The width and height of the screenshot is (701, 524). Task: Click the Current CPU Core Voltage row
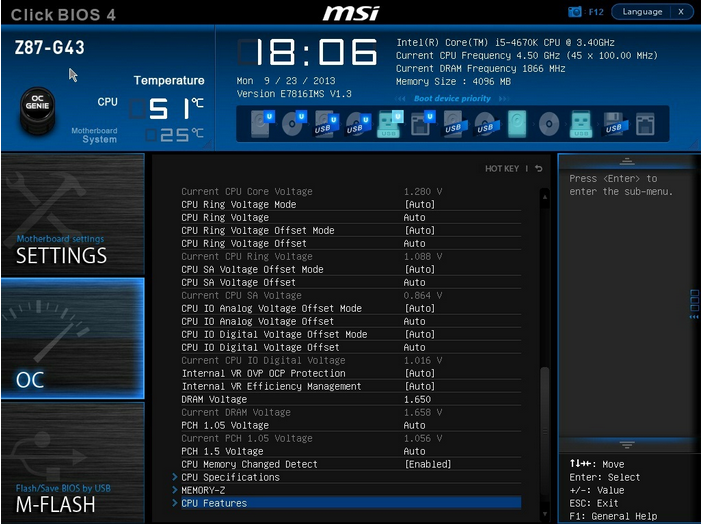click(x=351, y=191)
